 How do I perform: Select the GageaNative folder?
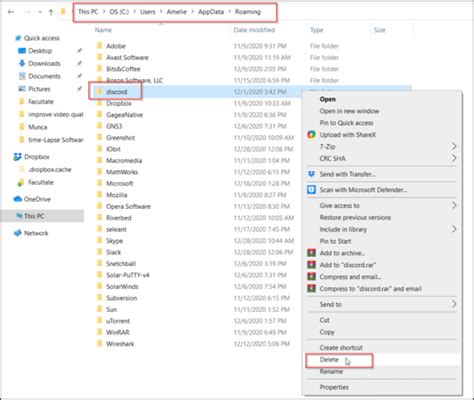(x=124, y=115)
